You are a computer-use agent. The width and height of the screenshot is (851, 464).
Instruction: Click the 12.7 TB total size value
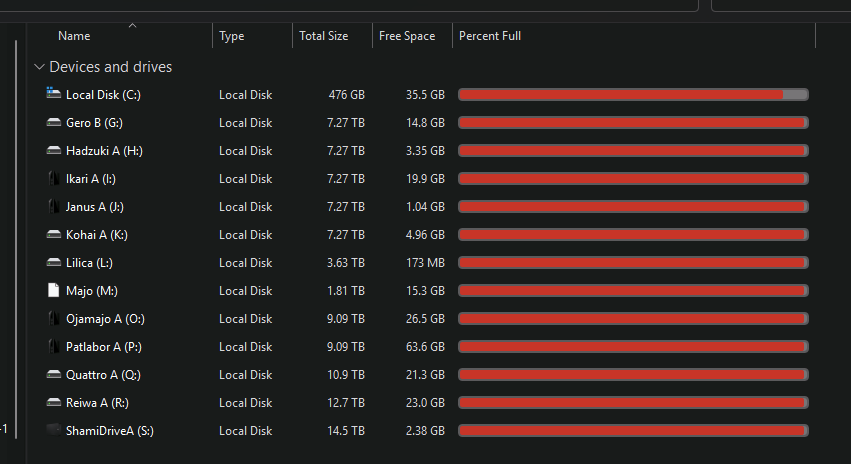346,403
